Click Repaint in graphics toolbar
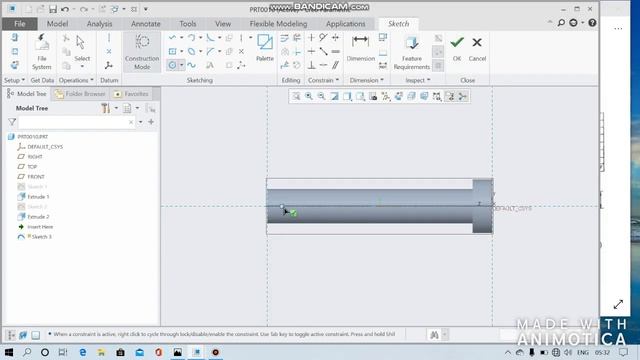Image resolution: width=640 pixels, height=360 pixels. tap(334, 96)
